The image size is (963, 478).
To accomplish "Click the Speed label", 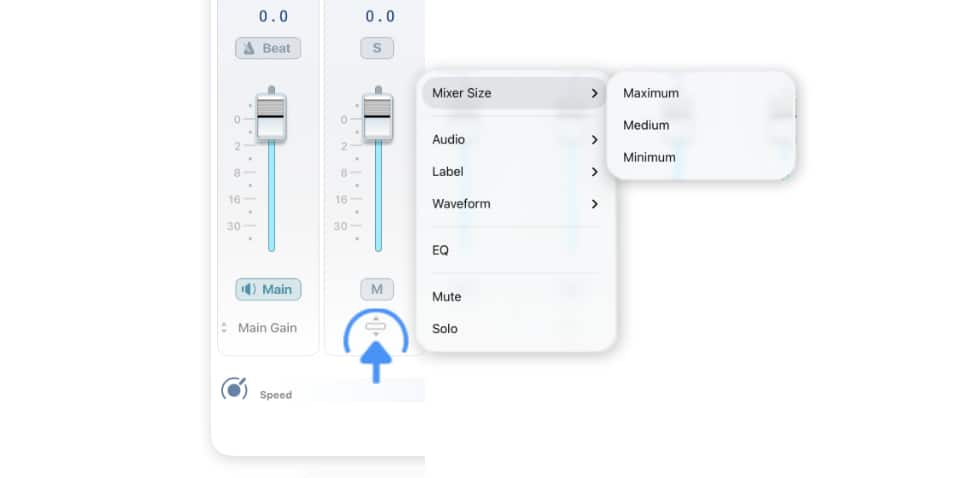I will (276, 395).
